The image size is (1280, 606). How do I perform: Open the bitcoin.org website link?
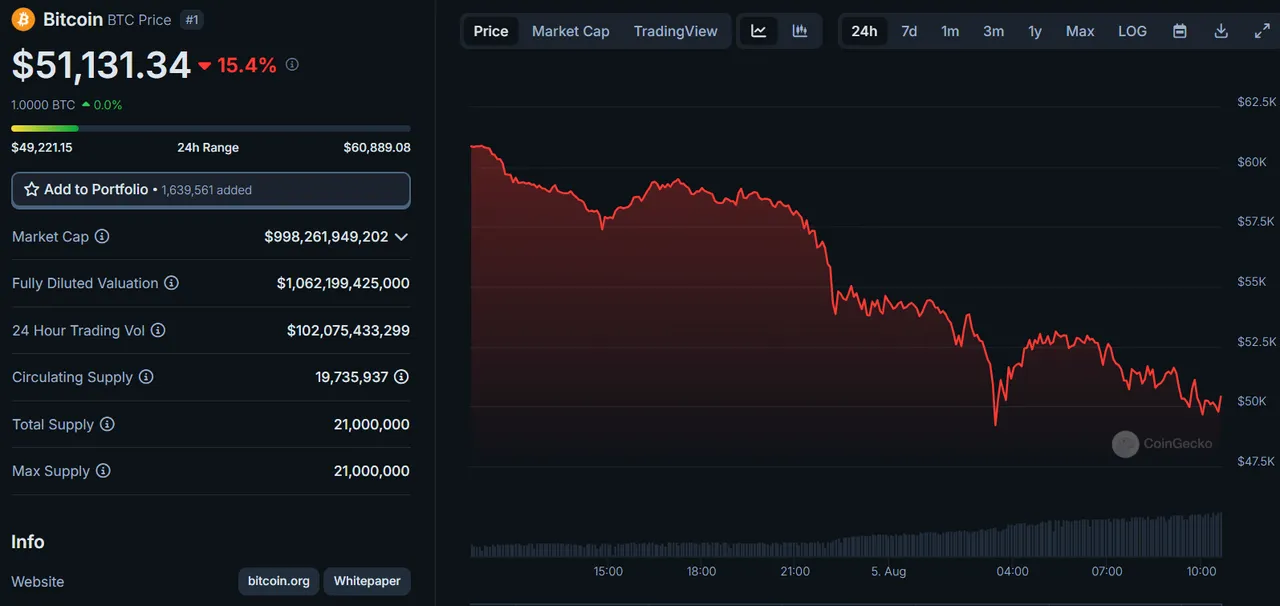tap(279, 581)
